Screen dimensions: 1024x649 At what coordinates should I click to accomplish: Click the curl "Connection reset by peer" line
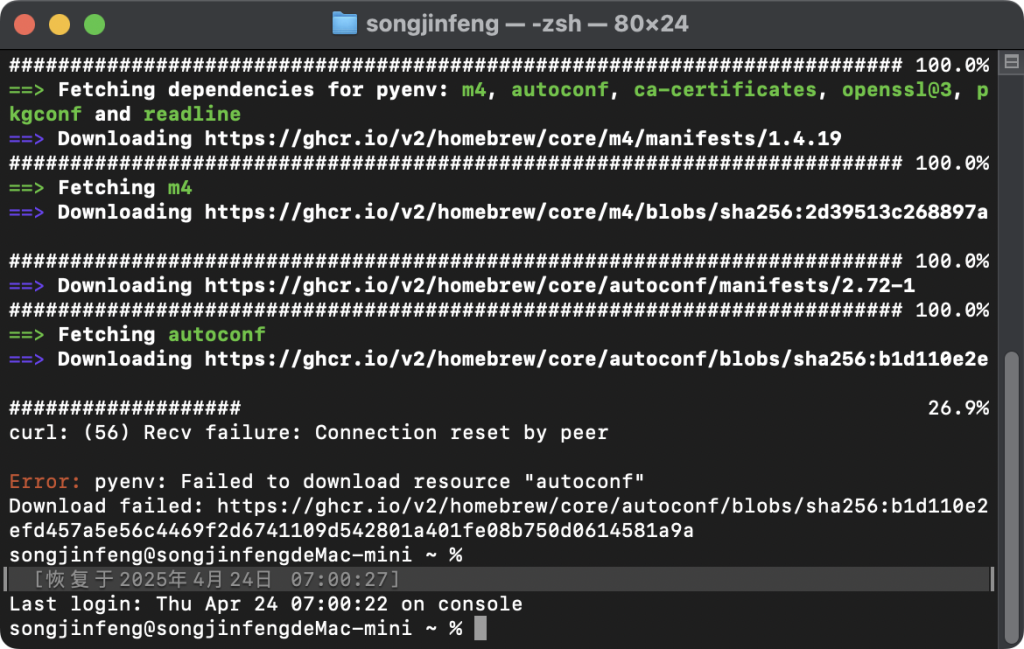click(x=308, y=433)
